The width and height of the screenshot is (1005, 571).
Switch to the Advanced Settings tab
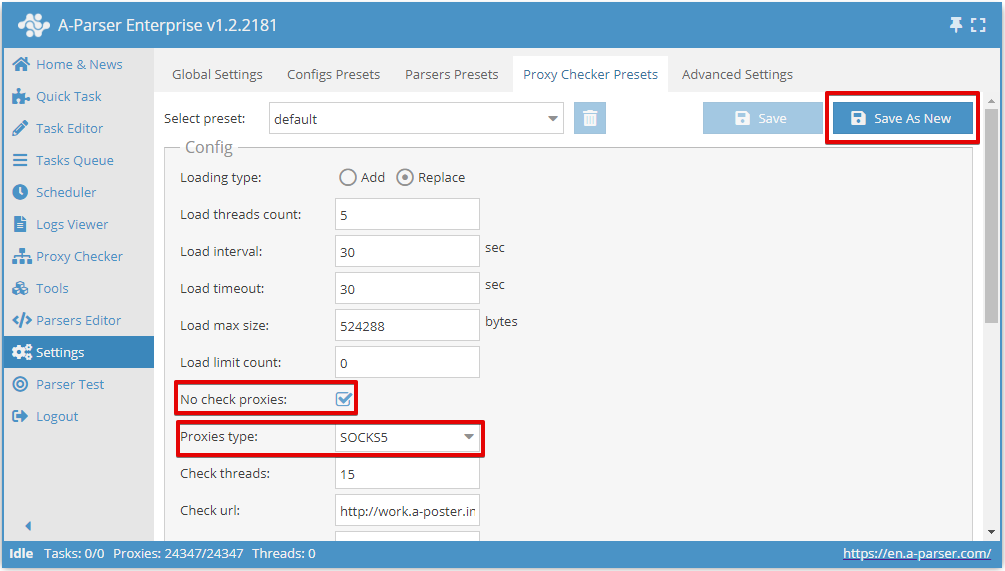[x=737, y=74]
